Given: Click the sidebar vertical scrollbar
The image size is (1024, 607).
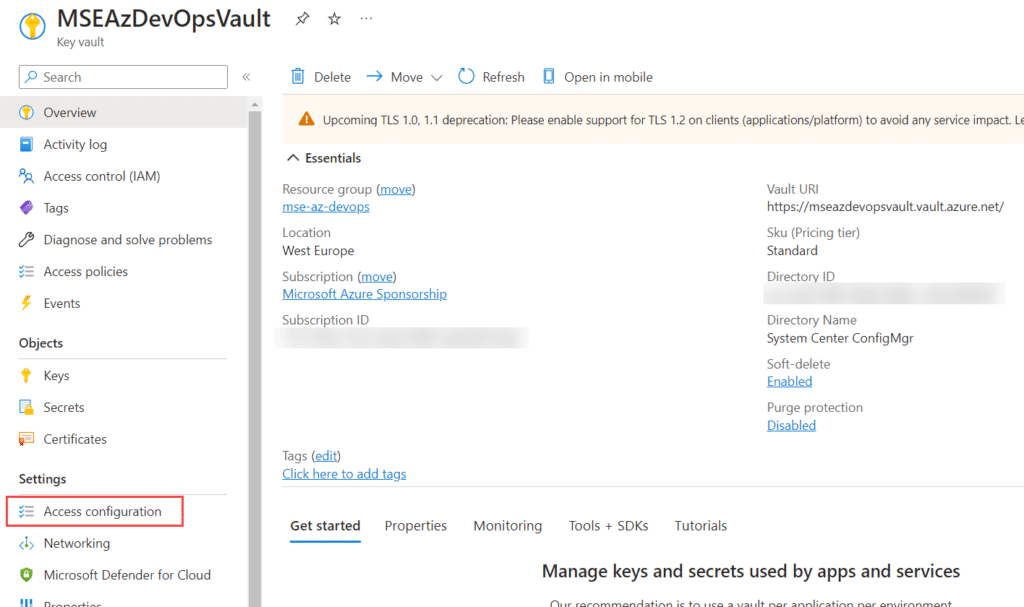Looking at the screenshot, I should point(255,359).
